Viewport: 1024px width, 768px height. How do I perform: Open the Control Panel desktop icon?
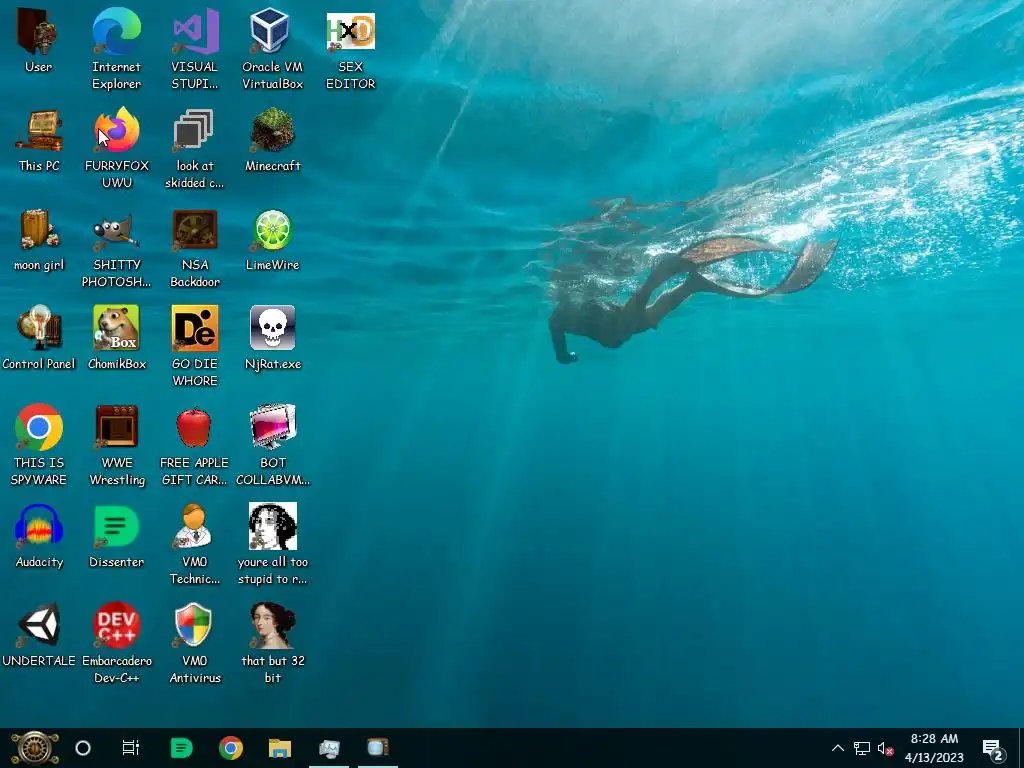[39, 338]
